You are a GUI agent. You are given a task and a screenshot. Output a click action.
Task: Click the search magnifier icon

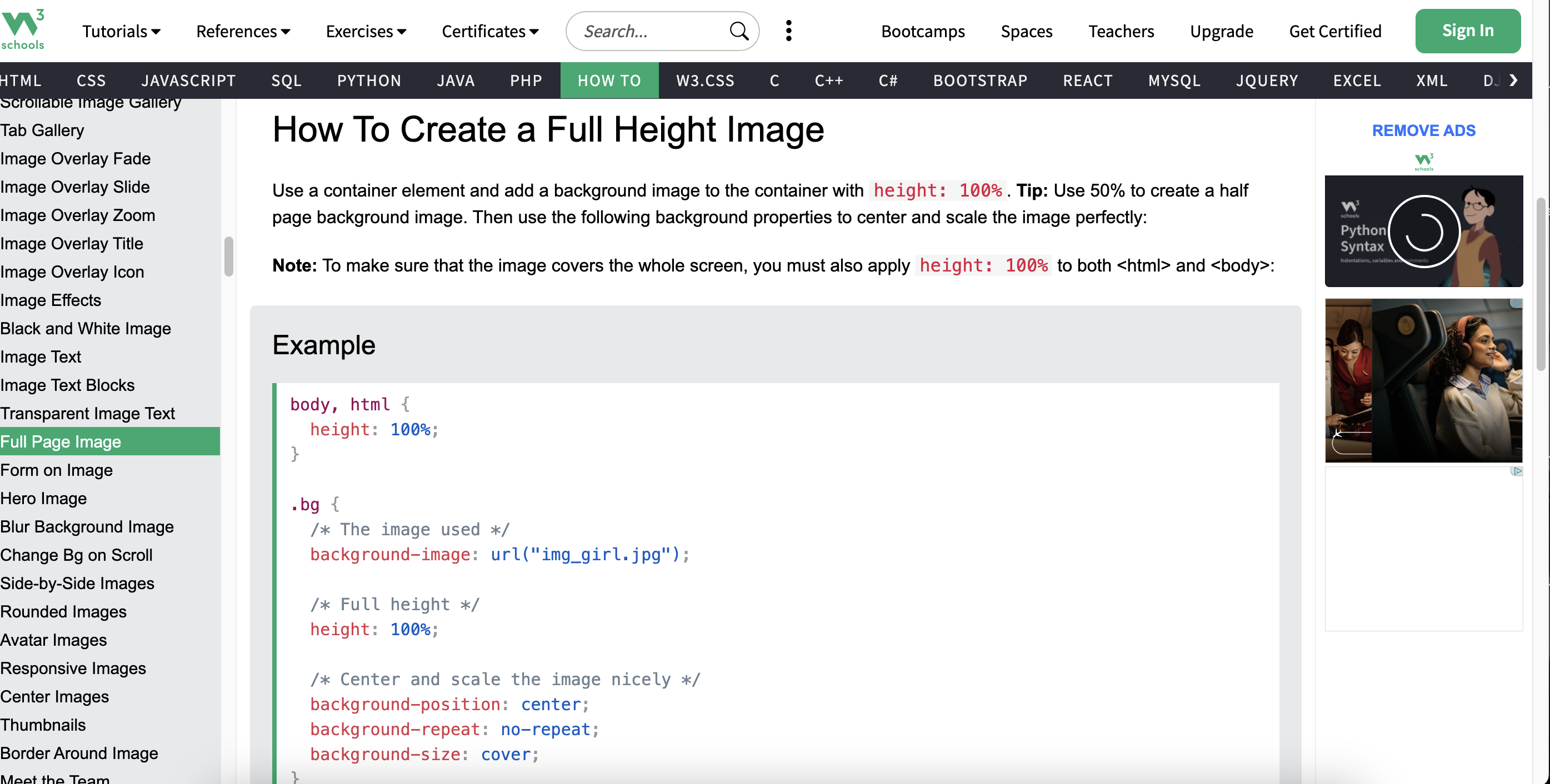[738, 31]
